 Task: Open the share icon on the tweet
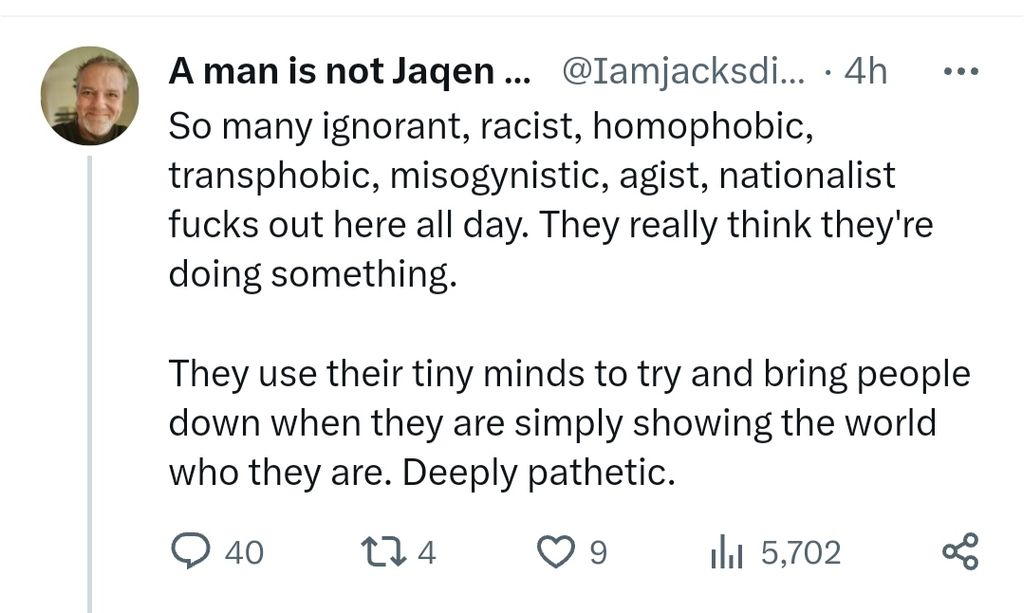pyautogui.click(x=961, y=552)
